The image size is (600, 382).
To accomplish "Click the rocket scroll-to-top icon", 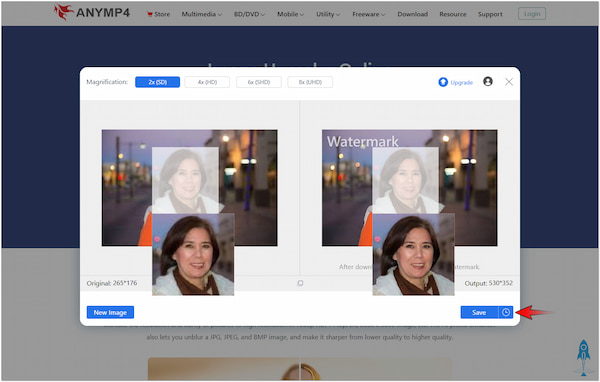I will coord(583,357).
